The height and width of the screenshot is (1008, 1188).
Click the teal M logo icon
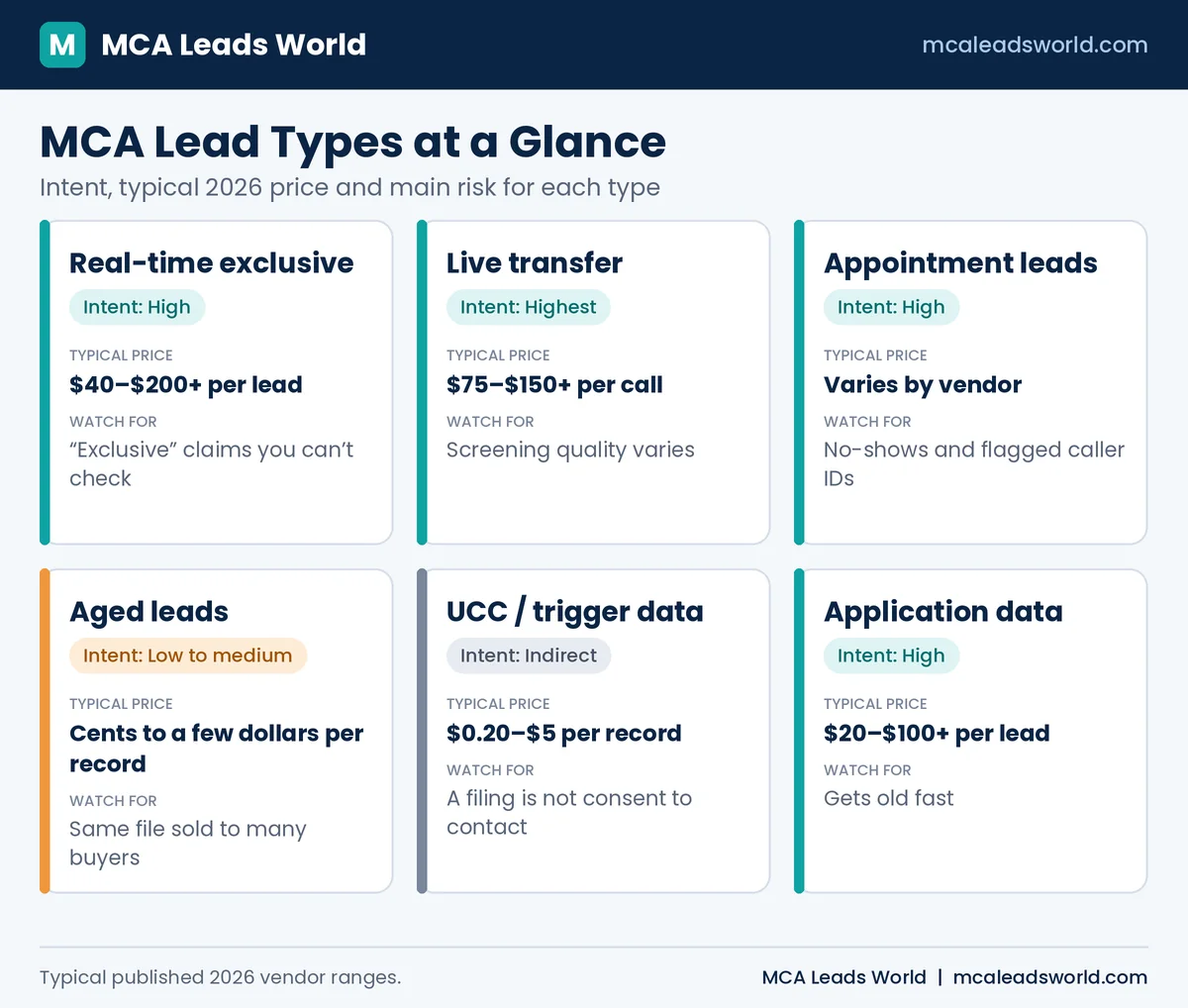(x=62, y=45)
